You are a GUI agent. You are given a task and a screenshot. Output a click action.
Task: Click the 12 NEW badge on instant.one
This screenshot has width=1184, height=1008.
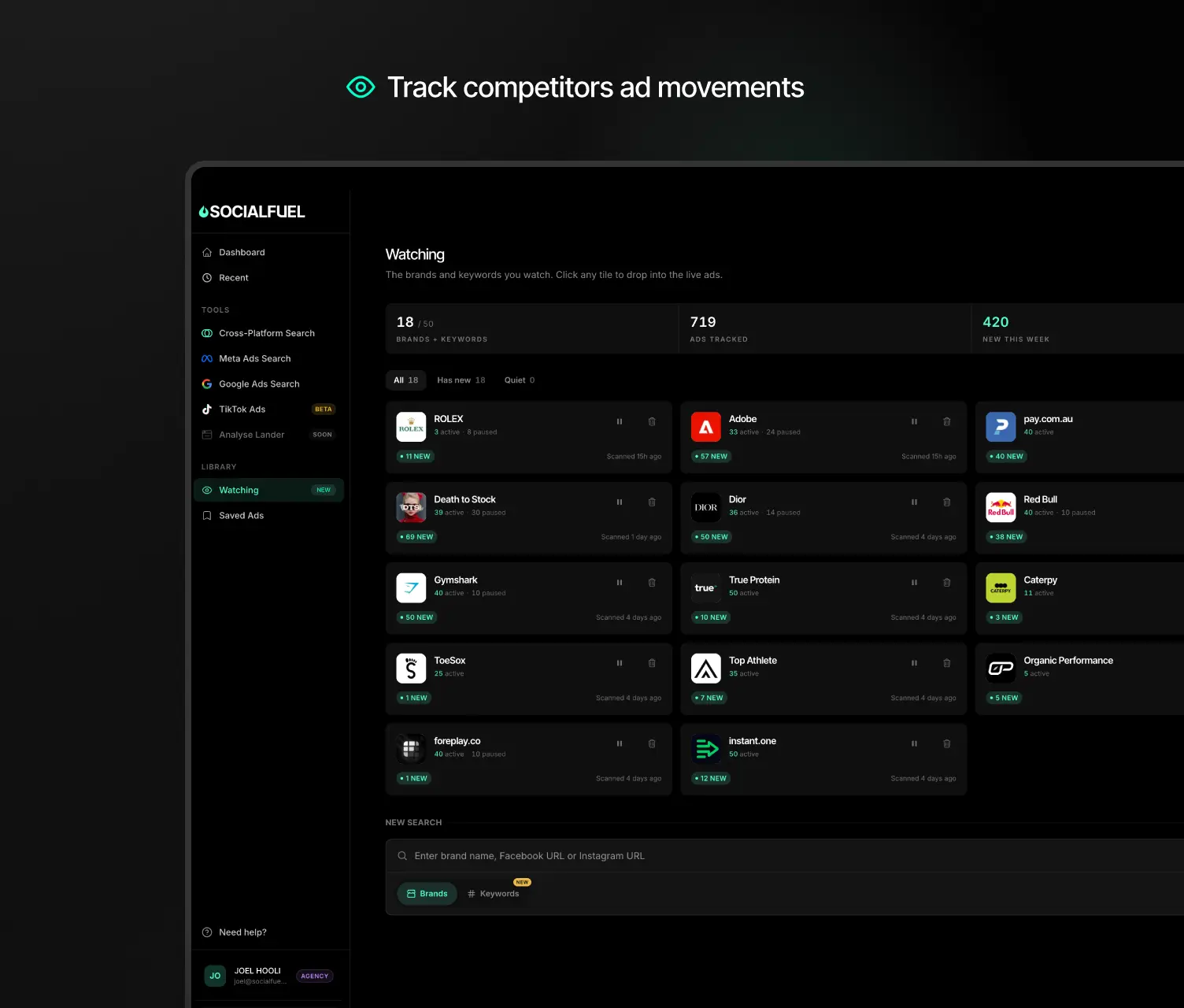(711, 779)
